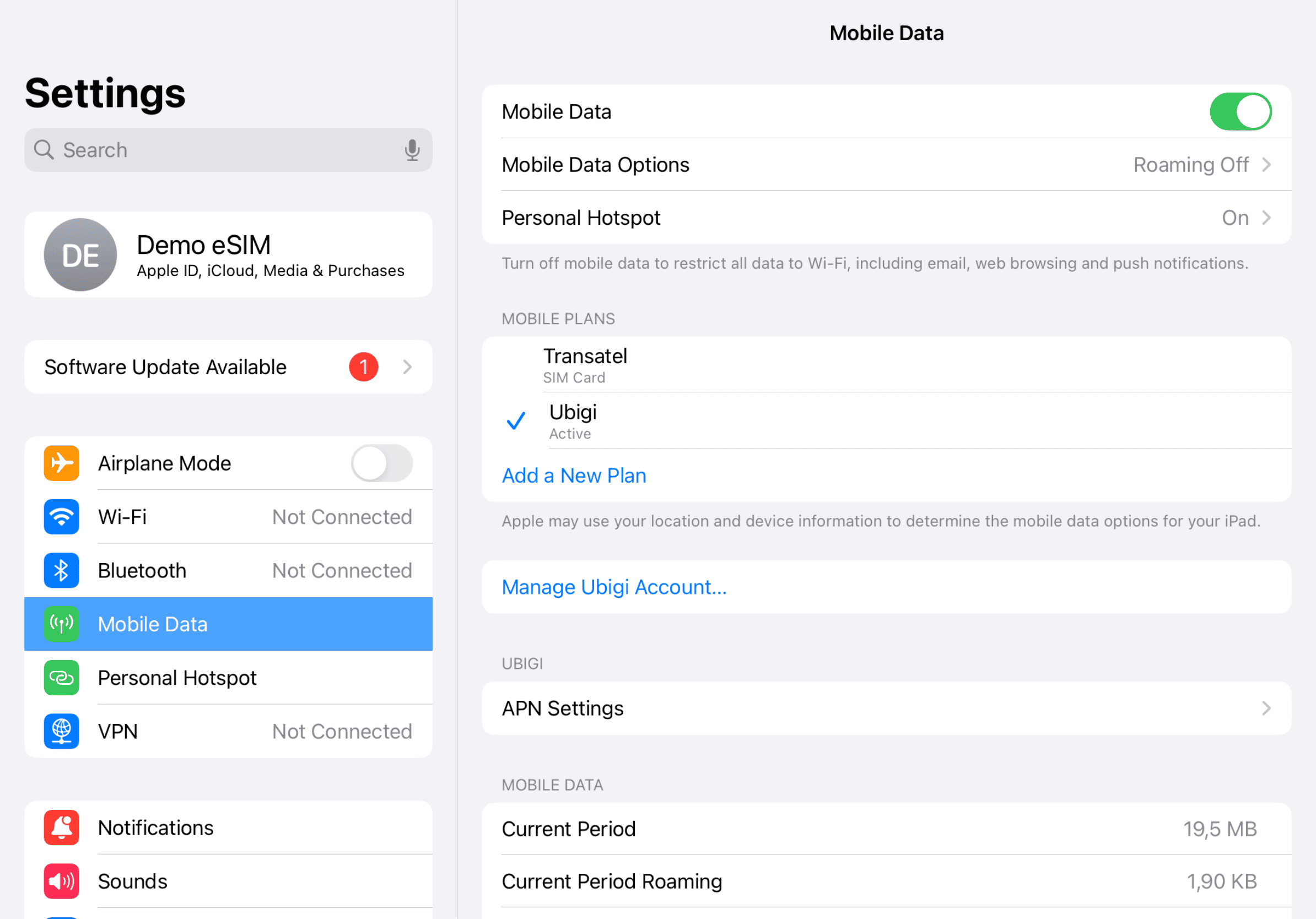Open Notifications settings

pyautogui.click(x=228, y=828)
